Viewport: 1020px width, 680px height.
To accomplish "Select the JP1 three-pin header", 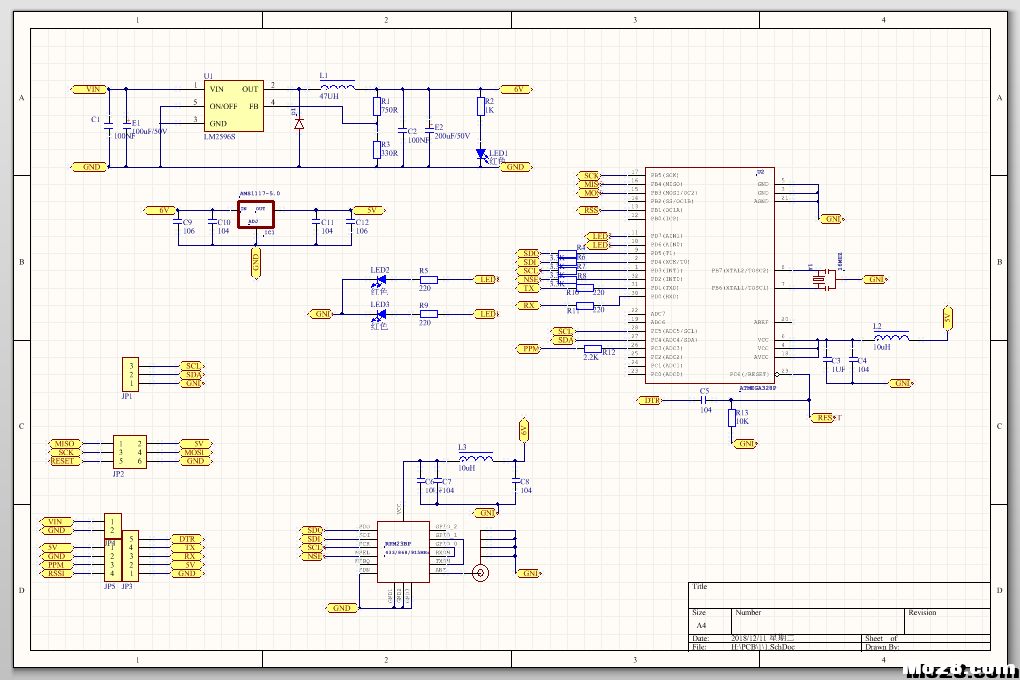I will click(131, 375).
